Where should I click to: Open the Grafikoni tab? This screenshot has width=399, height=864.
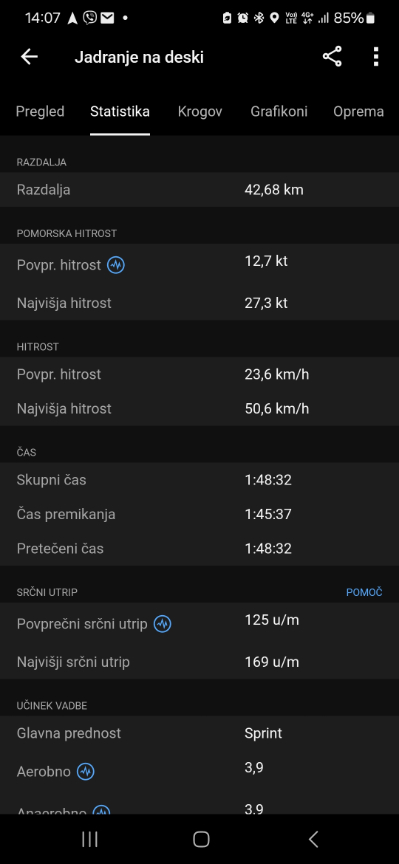pos(279,111)
